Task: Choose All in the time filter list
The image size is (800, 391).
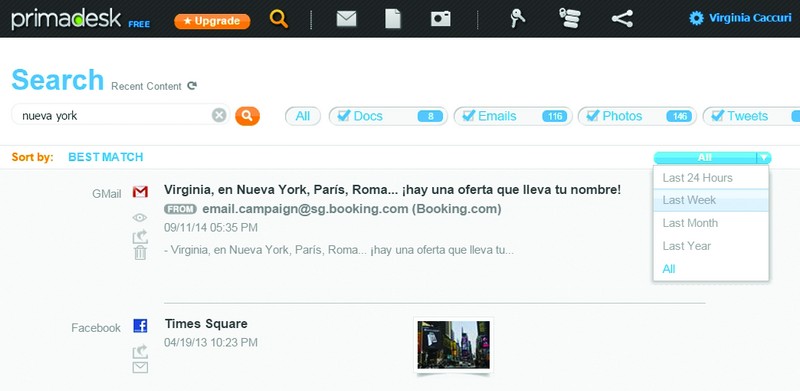Action: click(x=711, y=269)
